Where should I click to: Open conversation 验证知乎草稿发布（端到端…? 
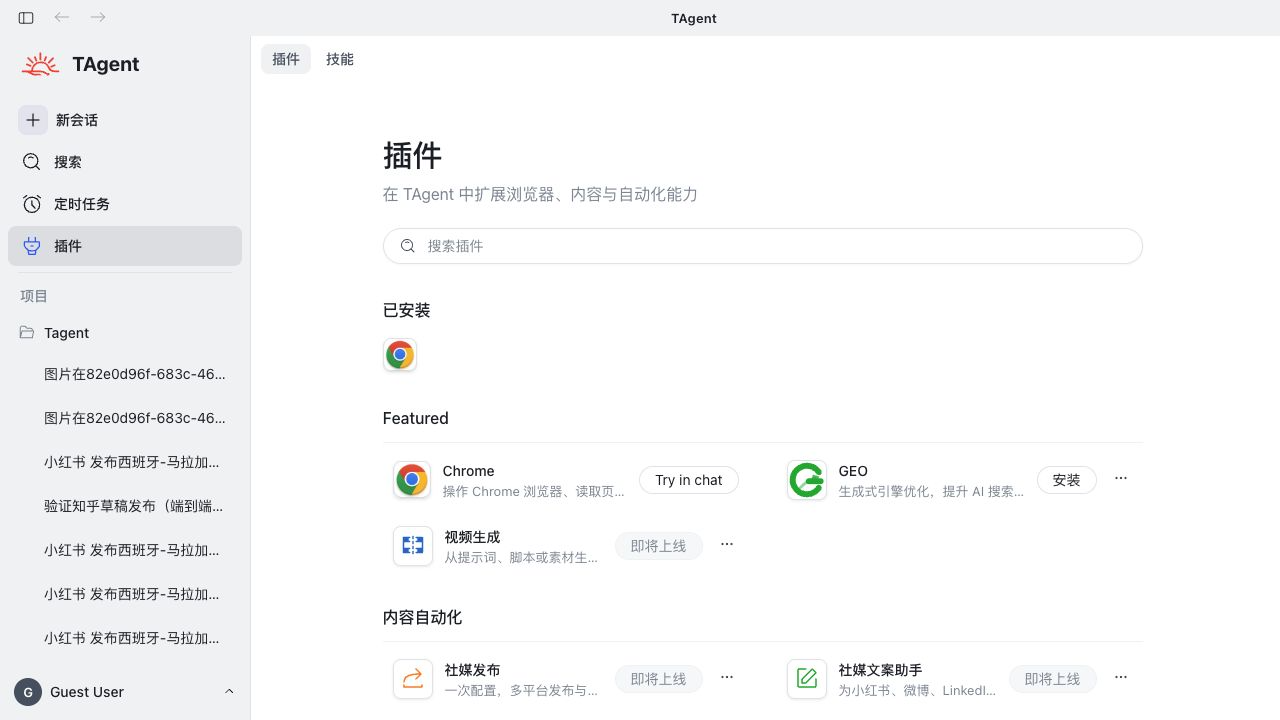pyautogui.click(x=134, y=506)
